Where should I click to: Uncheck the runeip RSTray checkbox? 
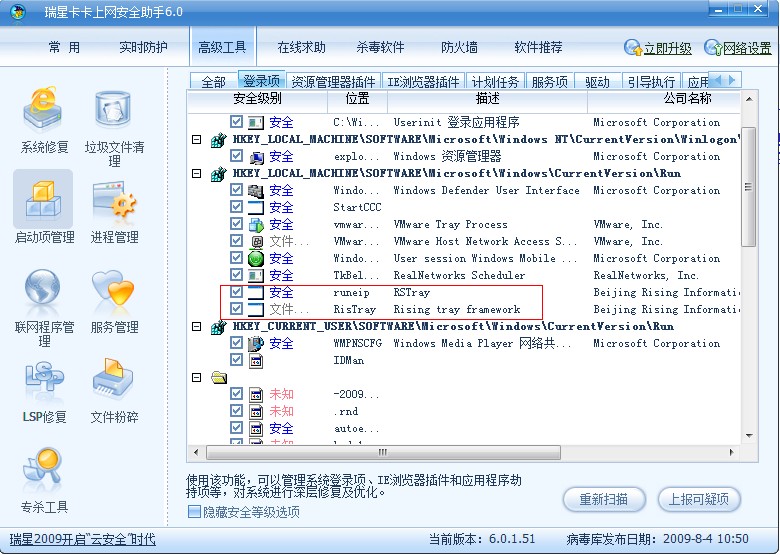pos(236,292)
